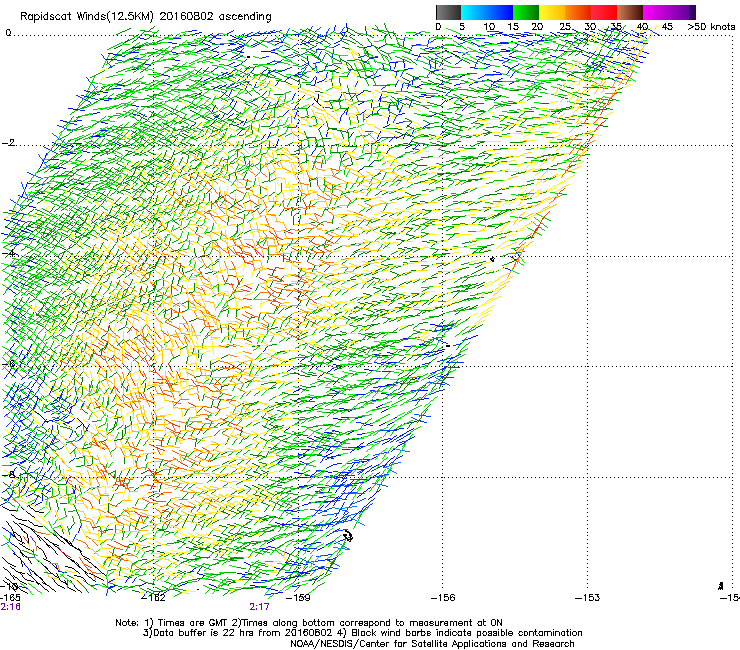Image resolution: width=740 pixels, height=650 pixels.
Task: Click the "-156" longitude axis label
Action: (x=443, y=598)
